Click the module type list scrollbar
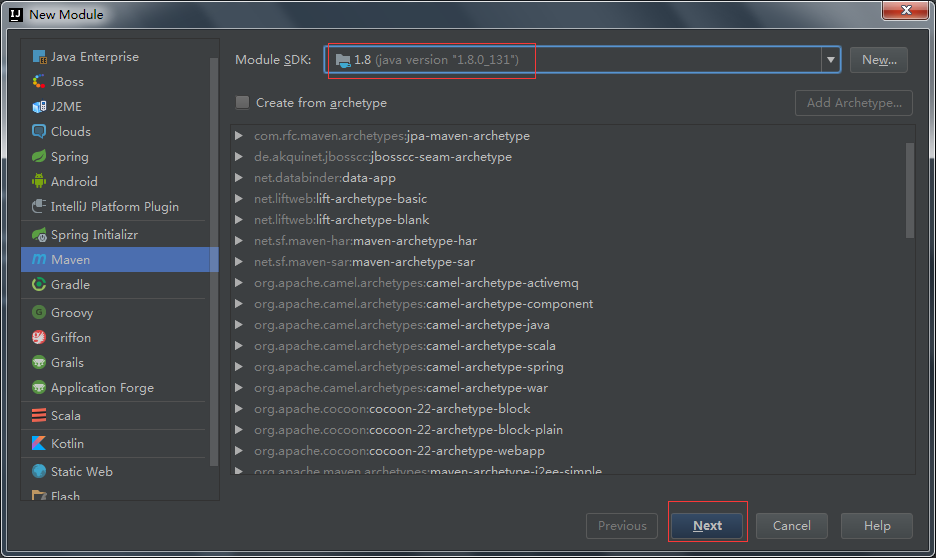The height and width of the screenshot is (558, 936). pos(214,263)
